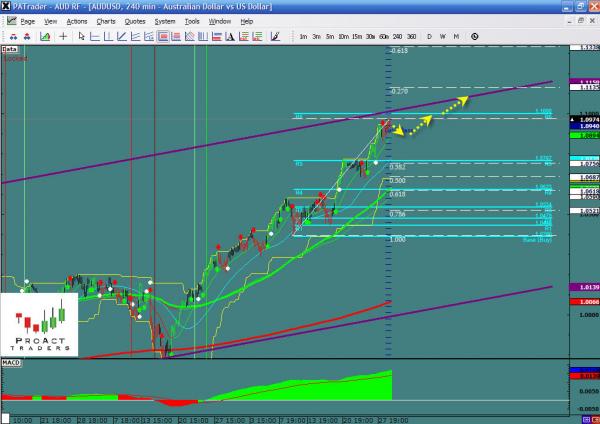The width and height of the screenshot is (600, 424).
Task: Set timeframe to Weekly (W)
Action: [x=442, y=36]
